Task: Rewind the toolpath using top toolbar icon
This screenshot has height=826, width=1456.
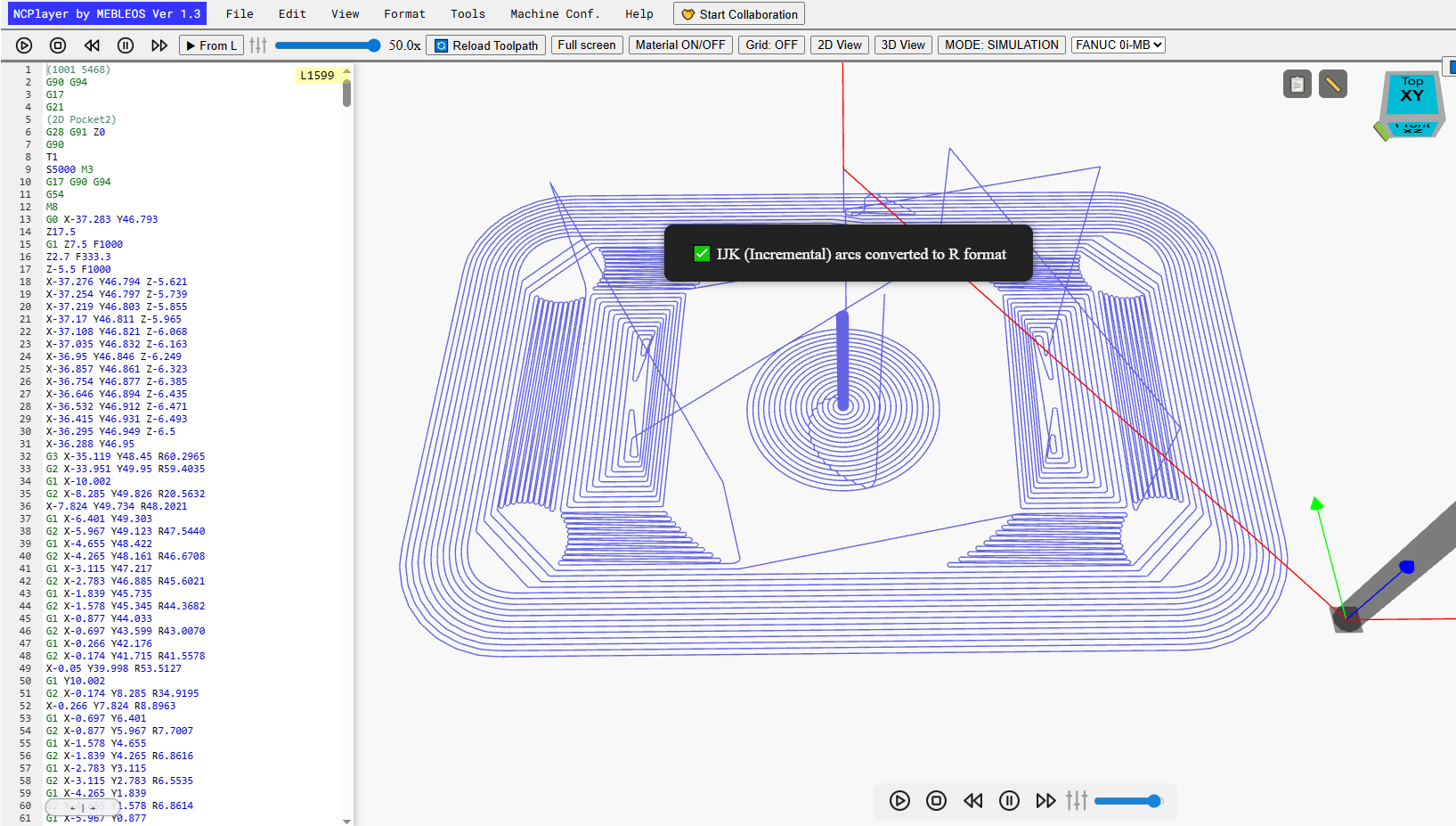Action: click(92, 45)
